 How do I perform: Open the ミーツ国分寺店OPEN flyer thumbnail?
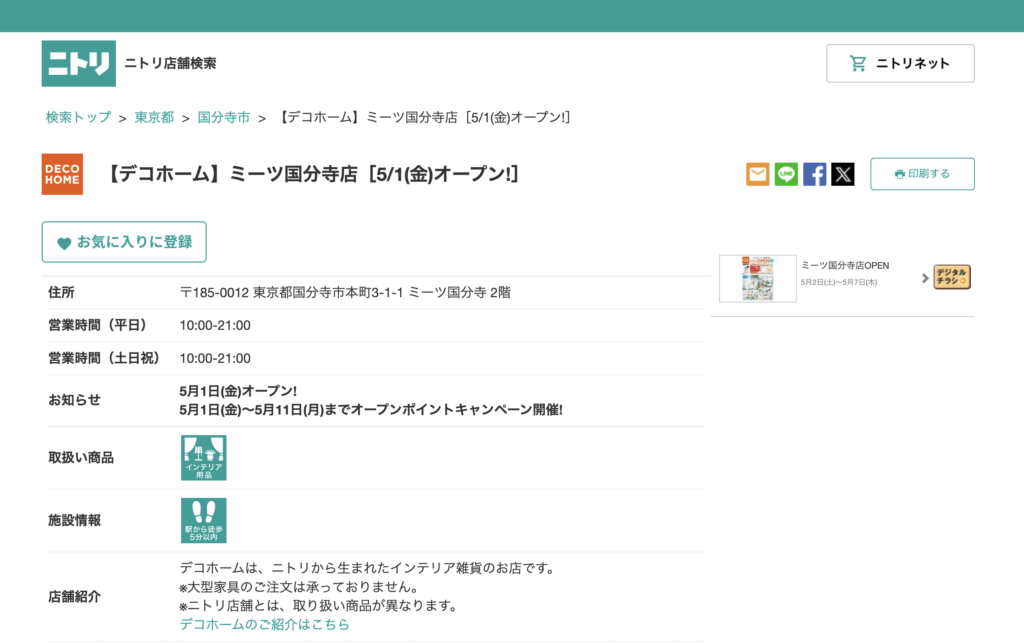point(758,279)
